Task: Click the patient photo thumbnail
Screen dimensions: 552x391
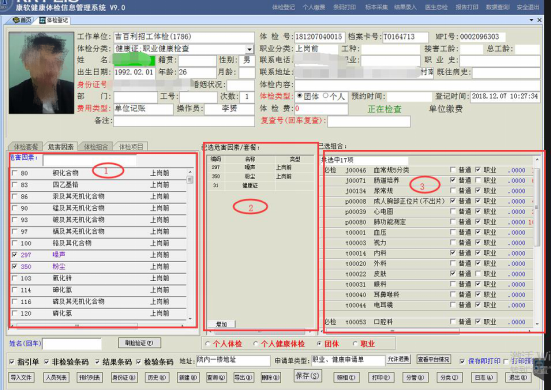Action: coord(42,73)
